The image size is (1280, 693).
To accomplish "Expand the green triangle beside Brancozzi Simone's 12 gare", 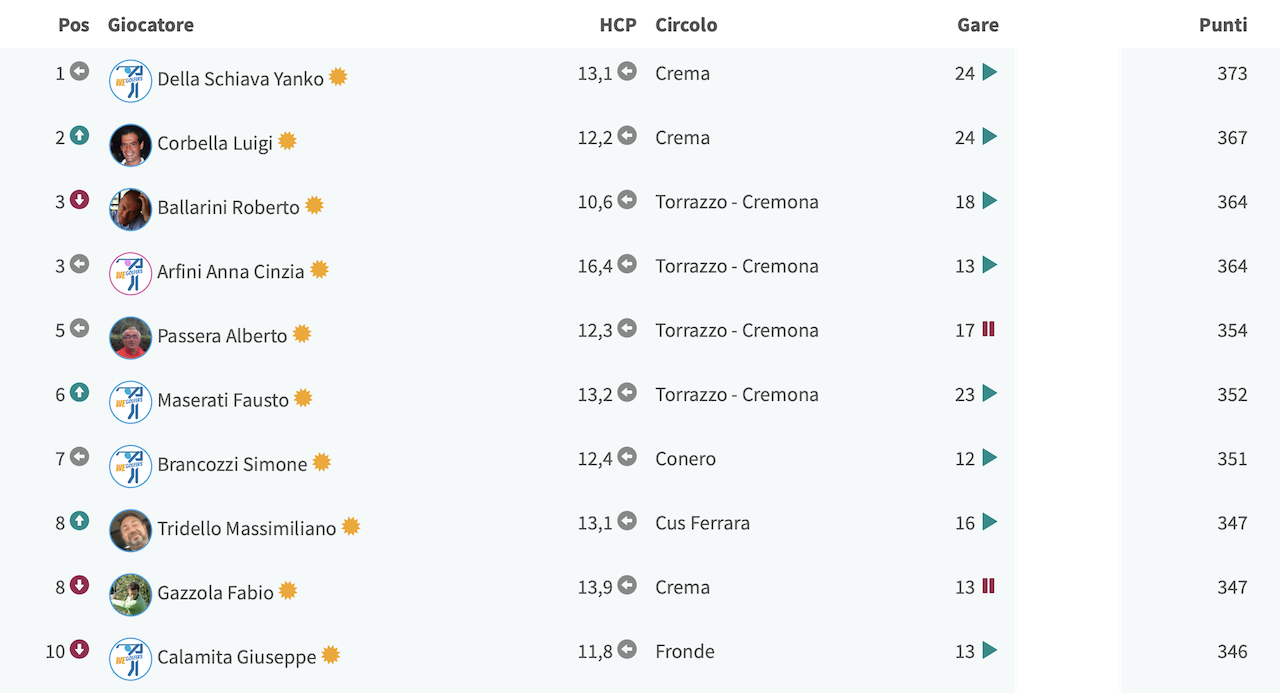I will tap(989, 457).
